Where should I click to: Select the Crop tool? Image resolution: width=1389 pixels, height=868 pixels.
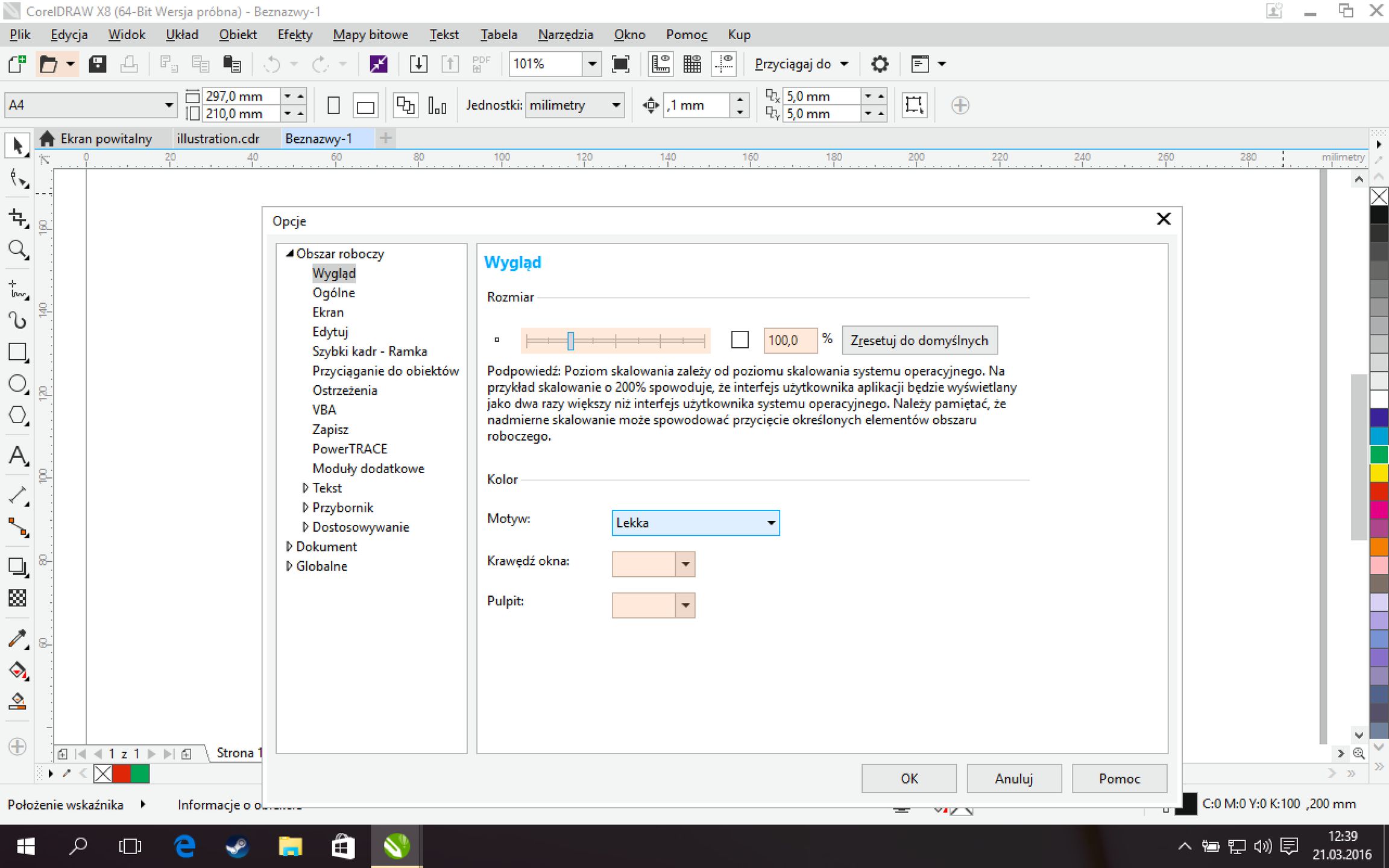point(17,218)
